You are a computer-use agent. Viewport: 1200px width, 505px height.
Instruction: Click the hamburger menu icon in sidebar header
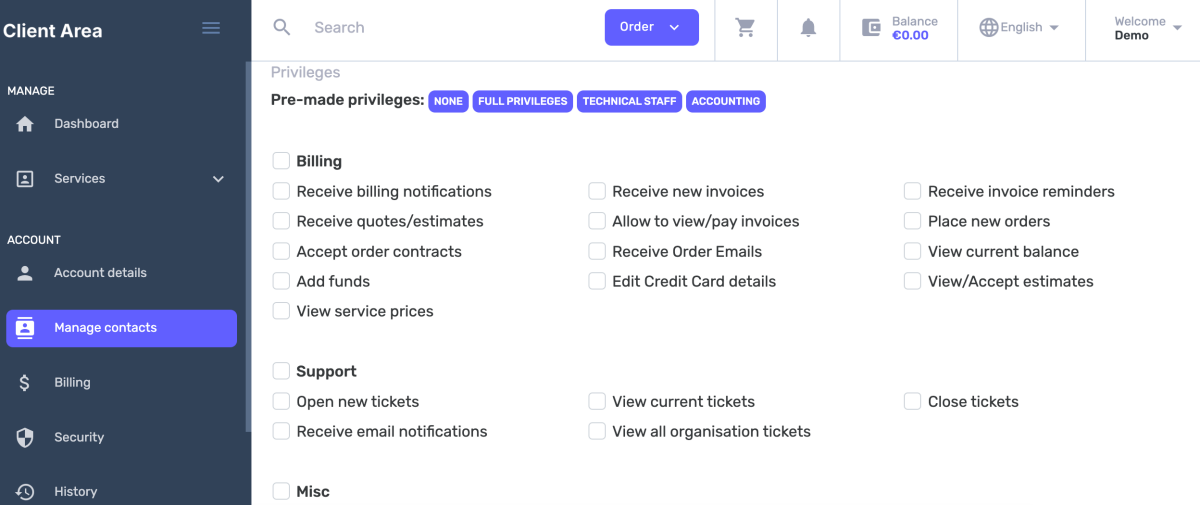pyautogui.click(x=211, y=28)
